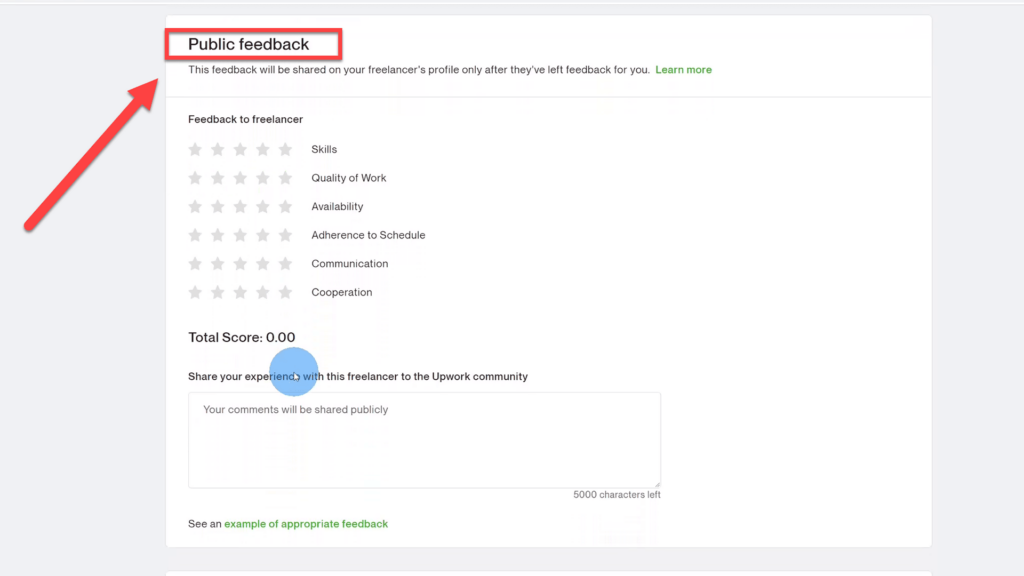
Task: Set Quality of Work to five stars
Action: tap(285, 178)
